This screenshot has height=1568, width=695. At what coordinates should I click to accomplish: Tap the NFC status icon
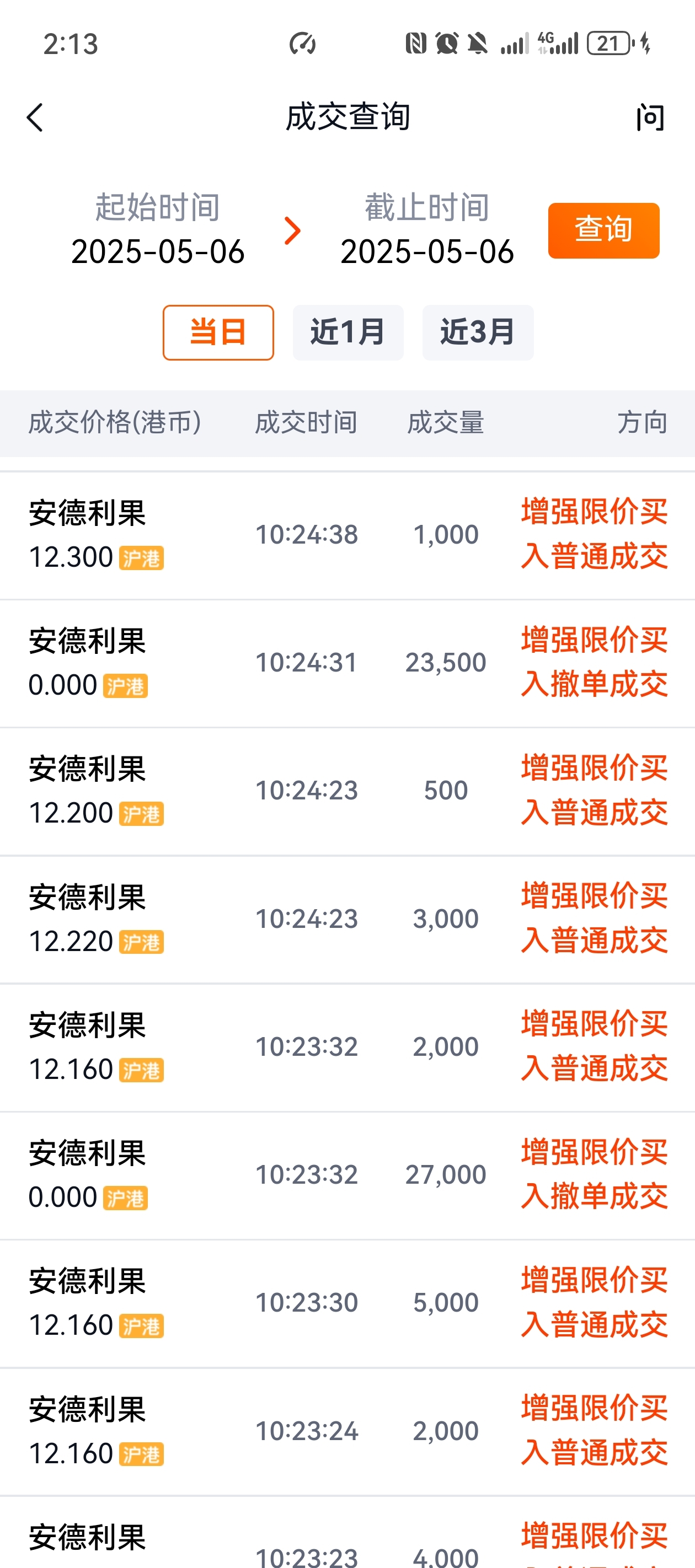point(415,44)
